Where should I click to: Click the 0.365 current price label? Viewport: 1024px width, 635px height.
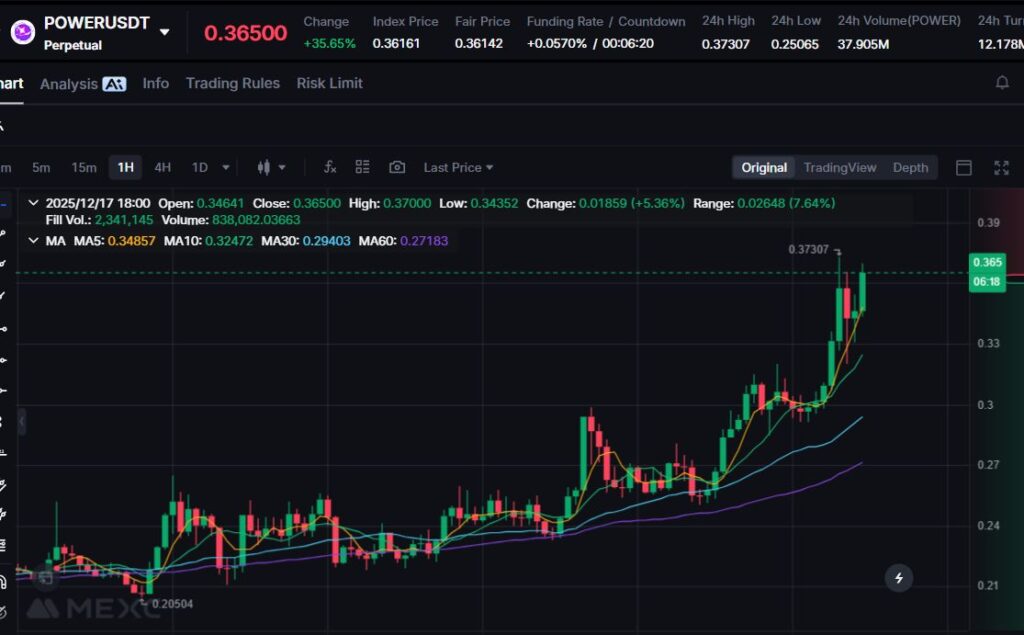point(988,262)
